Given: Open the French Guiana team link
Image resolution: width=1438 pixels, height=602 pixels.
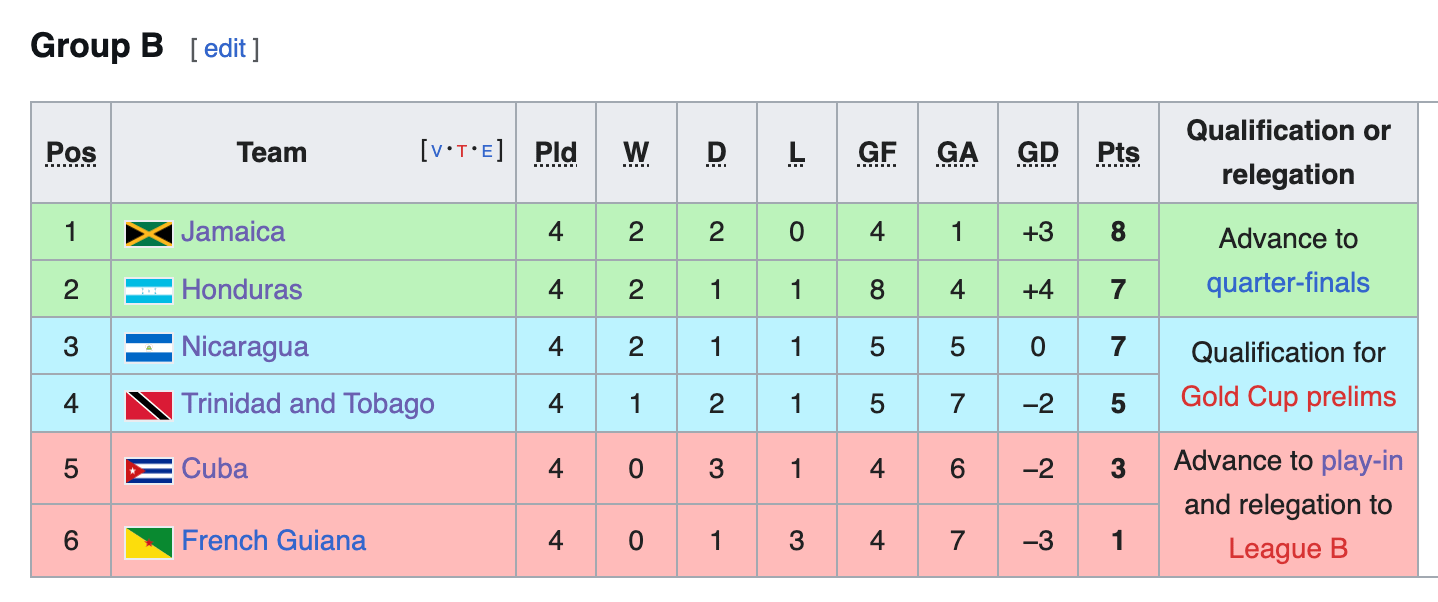Looking at the screenshot, I should tap(274, 541).
